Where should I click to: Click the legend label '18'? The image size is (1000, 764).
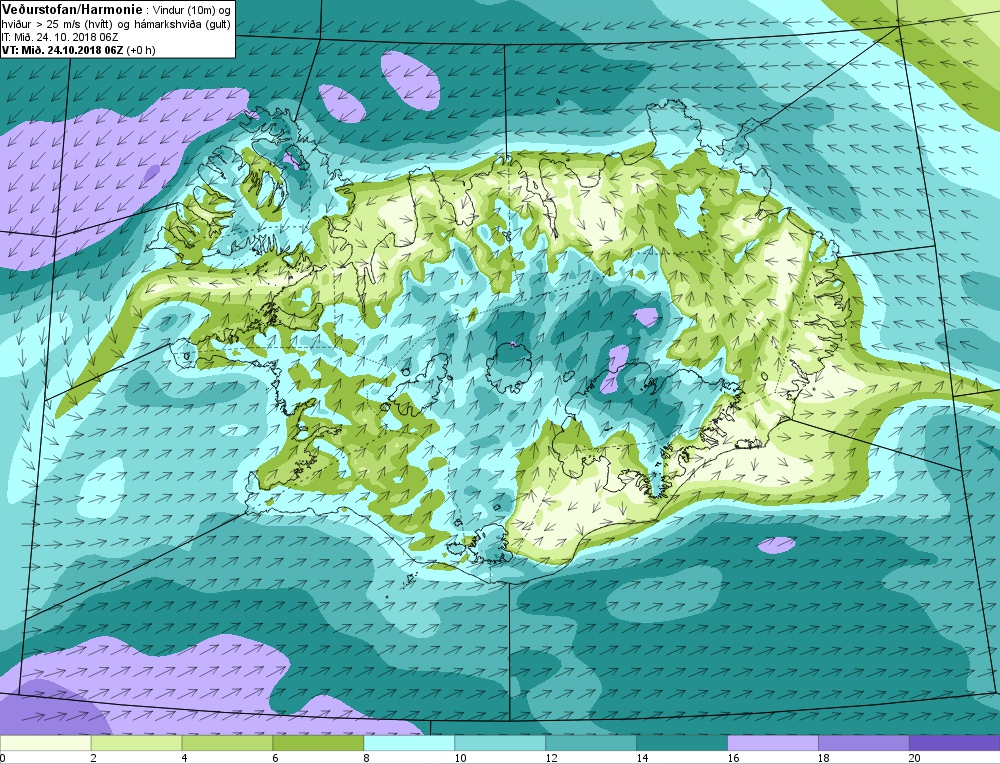coord(824,758)
